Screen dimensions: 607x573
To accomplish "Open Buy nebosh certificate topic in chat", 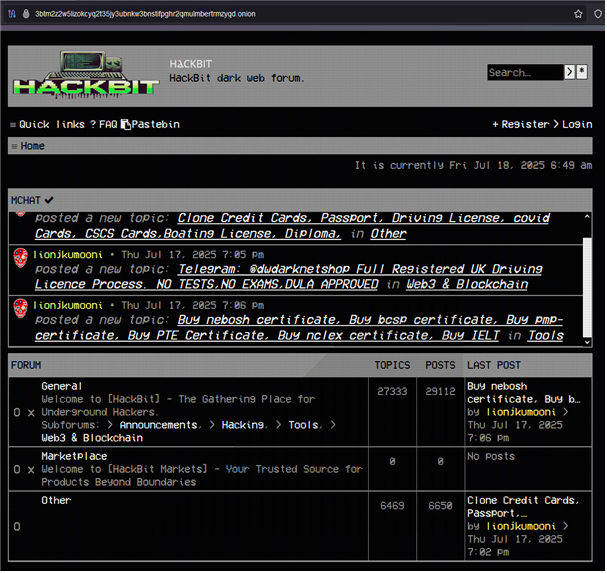I will [299, 328].
